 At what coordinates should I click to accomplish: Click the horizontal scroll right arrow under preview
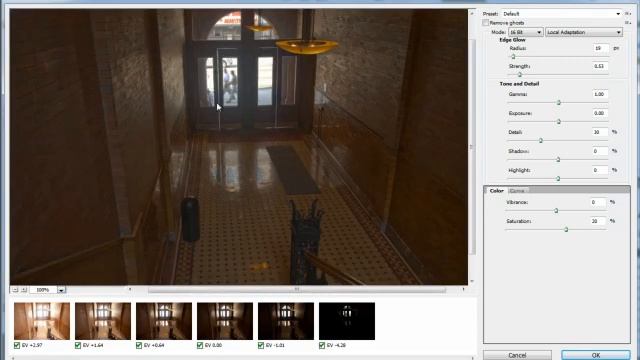(463, 289)
